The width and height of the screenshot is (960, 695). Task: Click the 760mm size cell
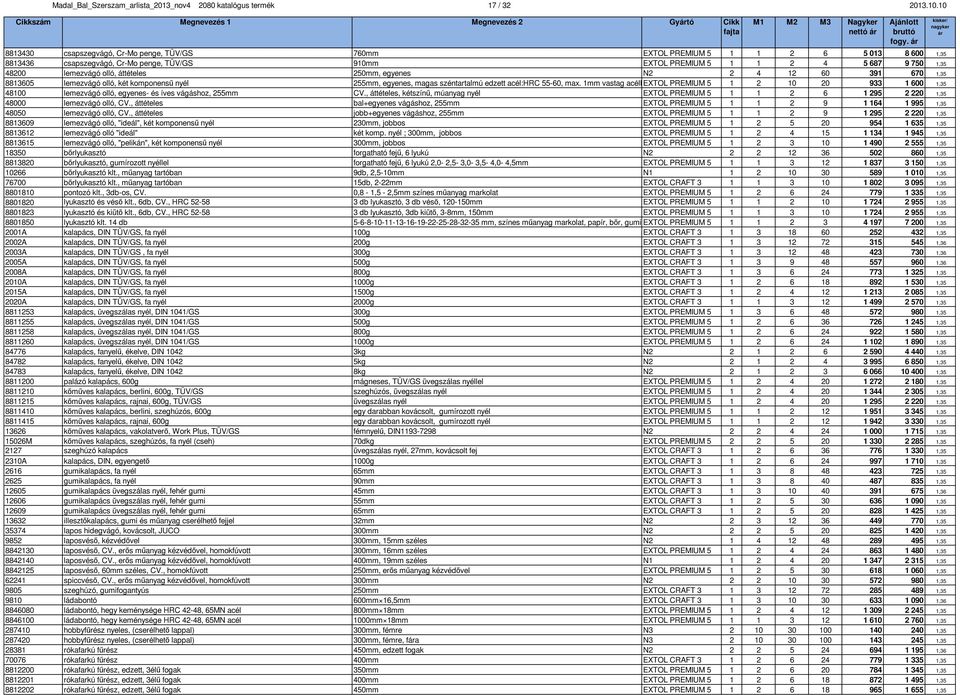pos(366,53)
